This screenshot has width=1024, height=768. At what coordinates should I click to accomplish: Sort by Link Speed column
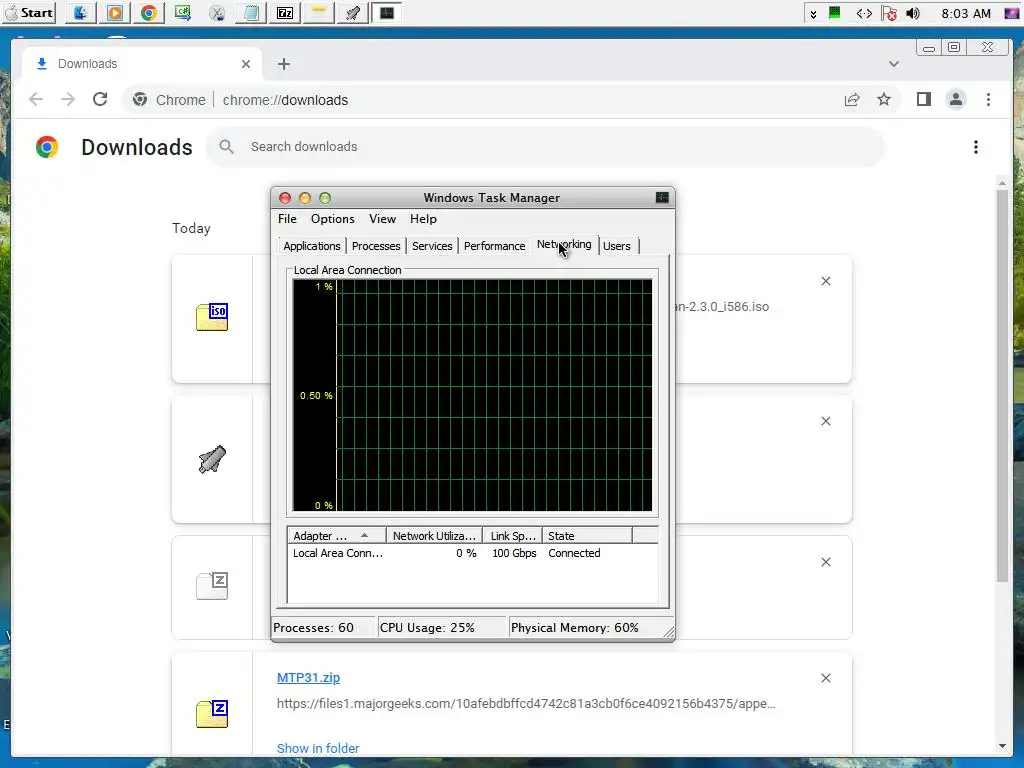(513, 536)
